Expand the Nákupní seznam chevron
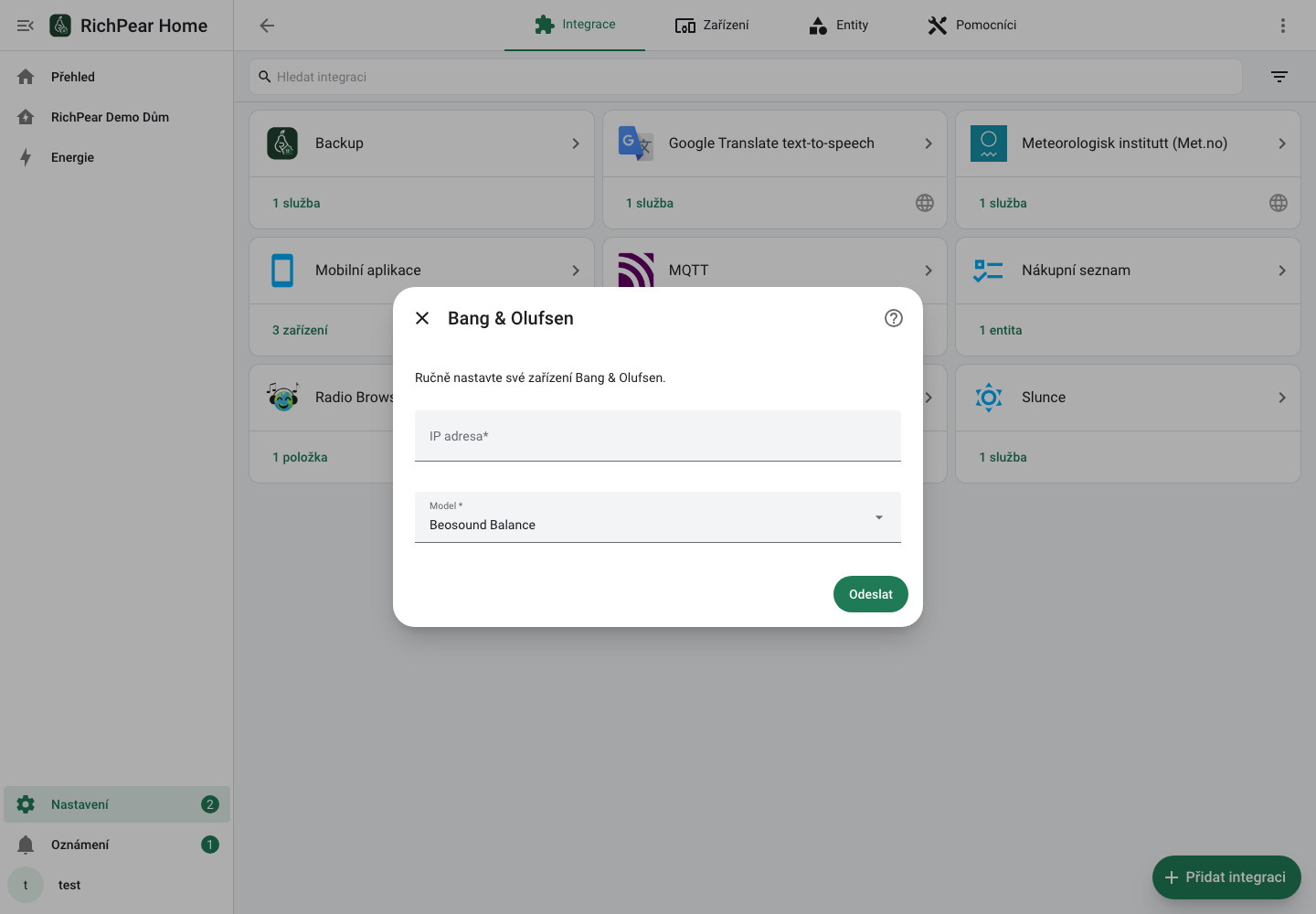 pyautogui.click(x=1282, y=271)
